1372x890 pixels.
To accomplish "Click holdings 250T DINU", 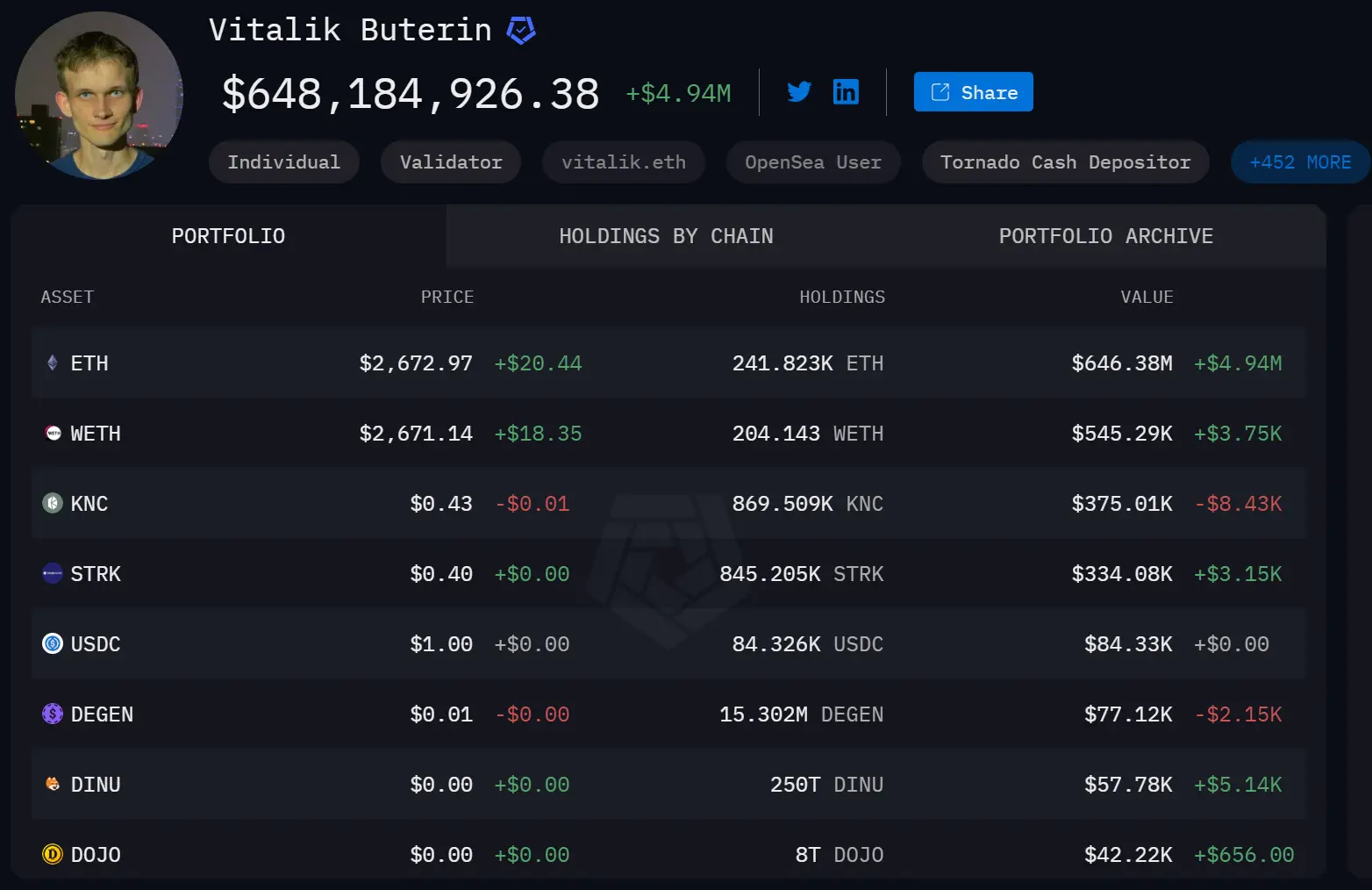I will click(x=826, y=785).
